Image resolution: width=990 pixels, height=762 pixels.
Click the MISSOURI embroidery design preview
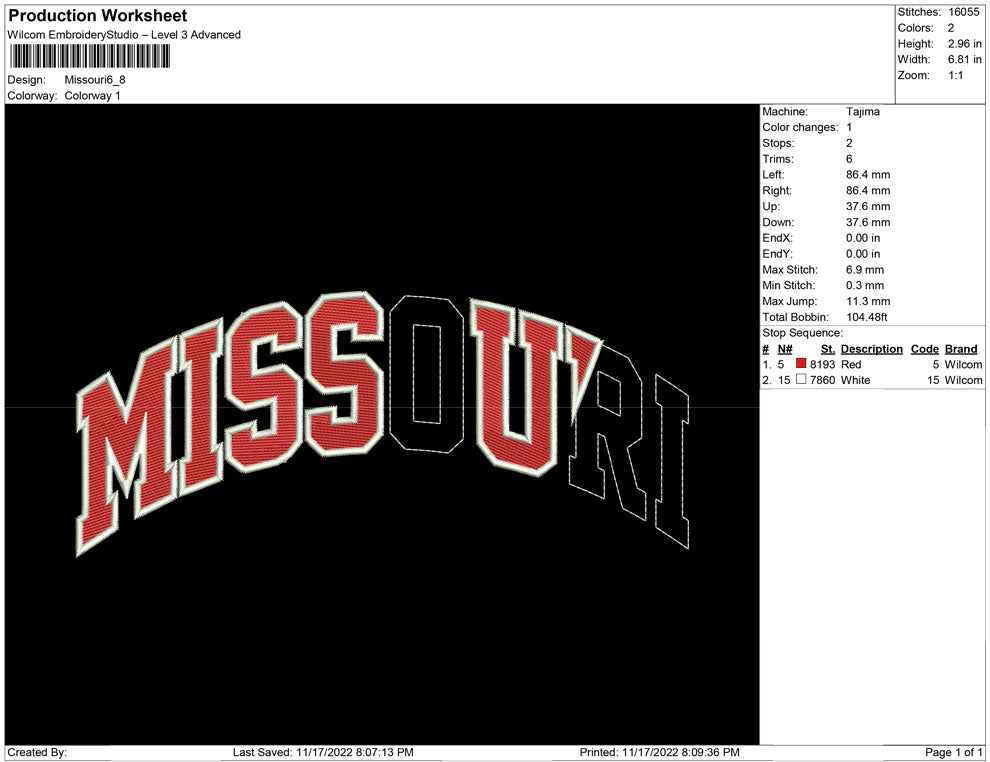(383, 423)
